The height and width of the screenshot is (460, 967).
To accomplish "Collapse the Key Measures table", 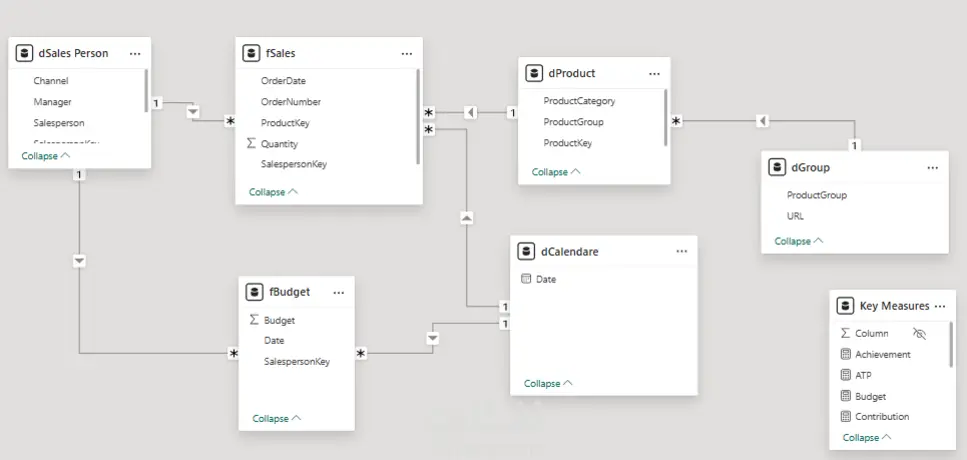I will pyautogui.click(x=866, y=438).
